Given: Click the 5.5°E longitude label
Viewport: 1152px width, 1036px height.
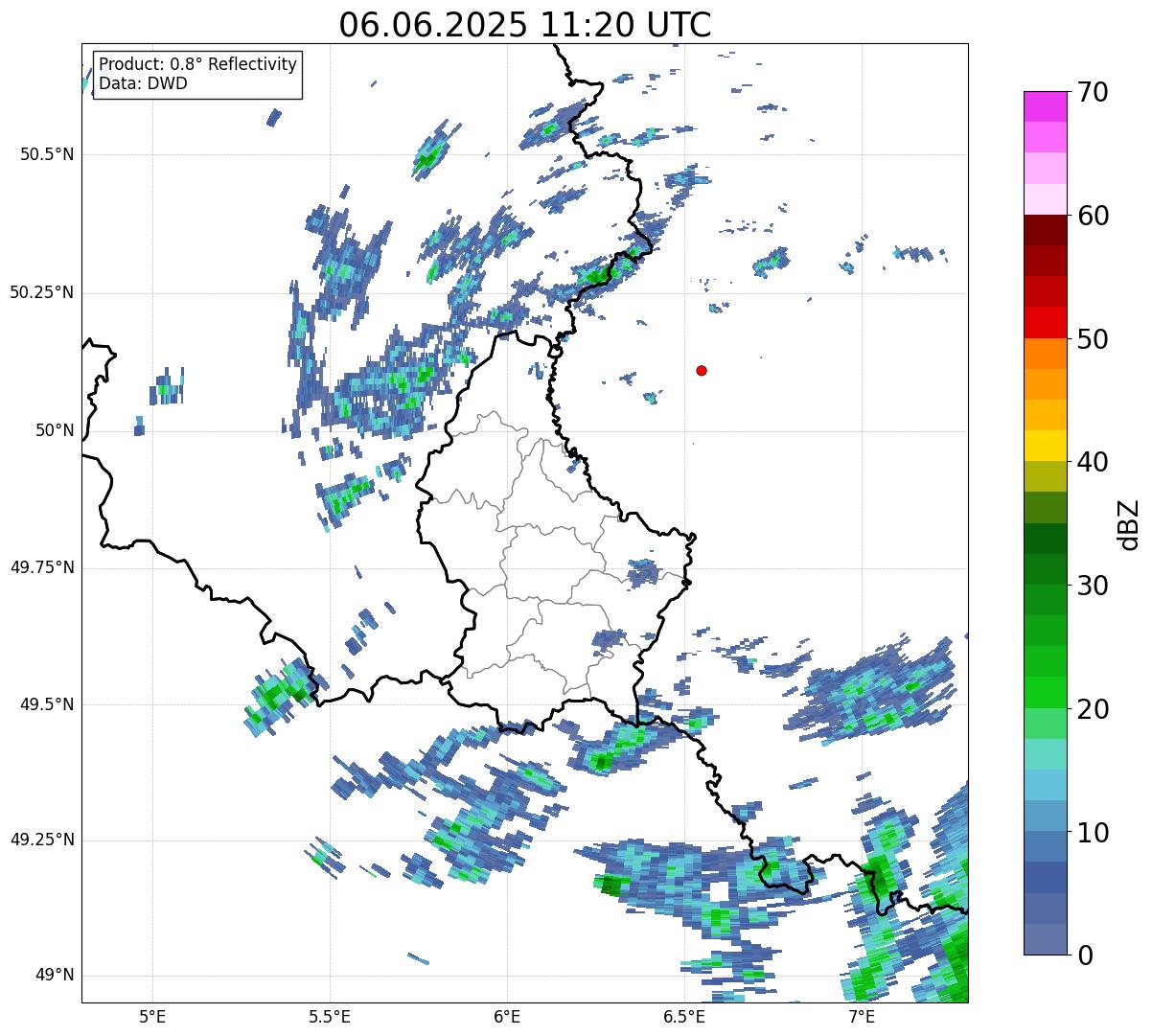Looking at the screenshot, I should point(330,1016).
